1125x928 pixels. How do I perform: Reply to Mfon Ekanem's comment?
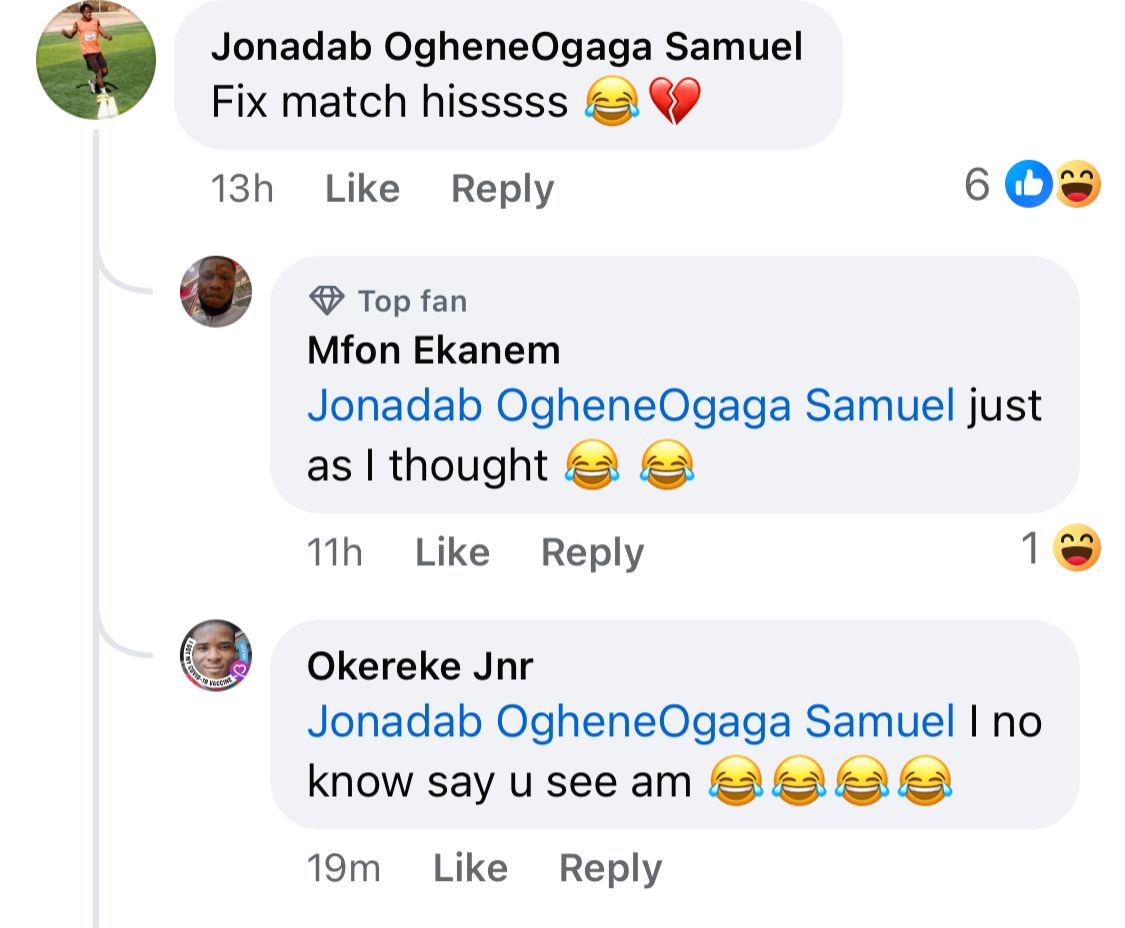592,552
